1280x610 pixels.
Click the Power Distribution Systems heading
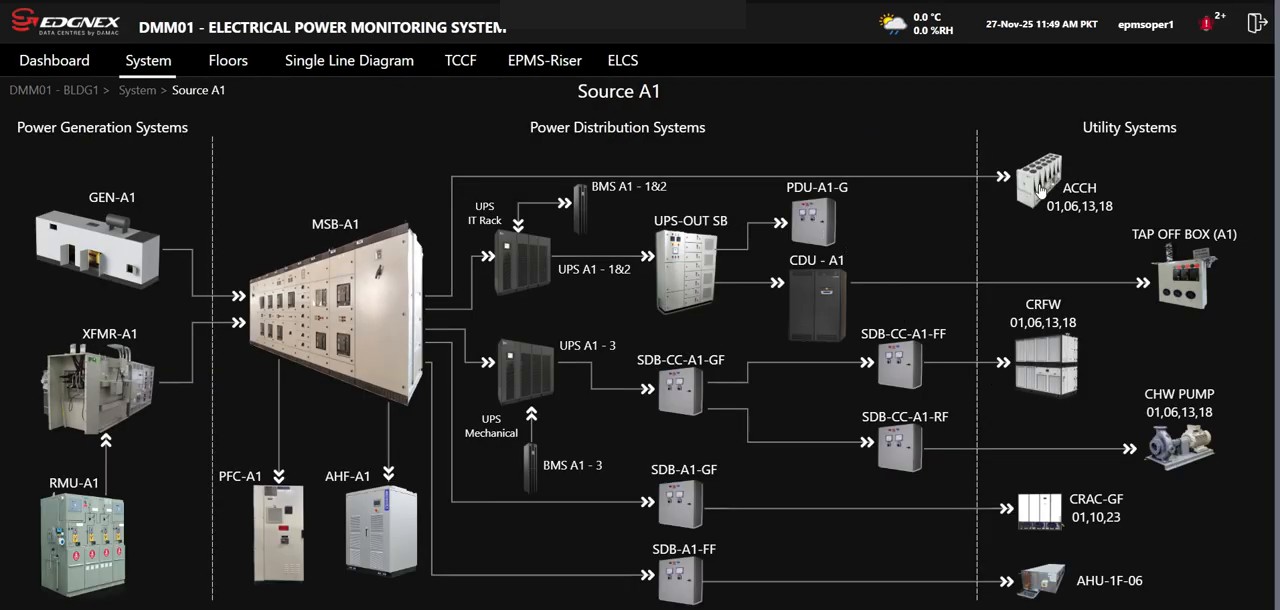(617, 127)
